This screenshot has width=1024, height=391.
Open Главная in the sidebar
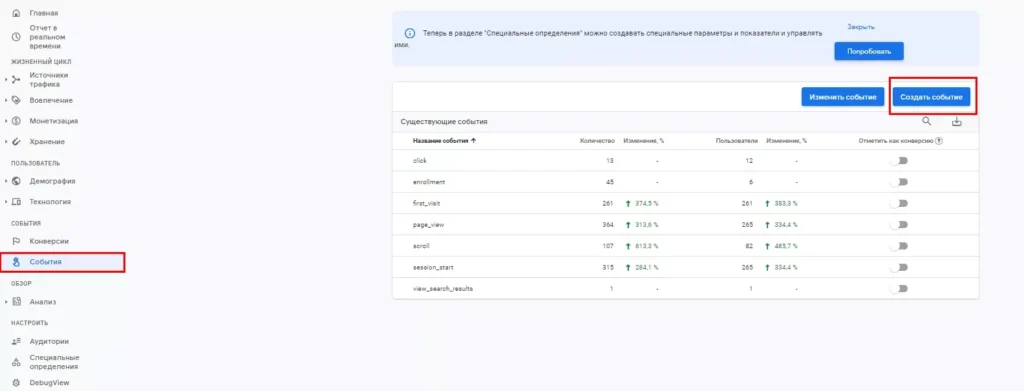(x=44, y=13)
